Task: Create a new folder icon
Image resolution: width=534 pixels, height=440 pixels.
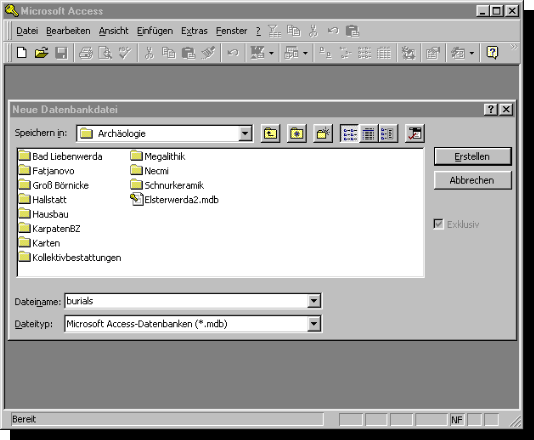Action: [x=323, y=133]
